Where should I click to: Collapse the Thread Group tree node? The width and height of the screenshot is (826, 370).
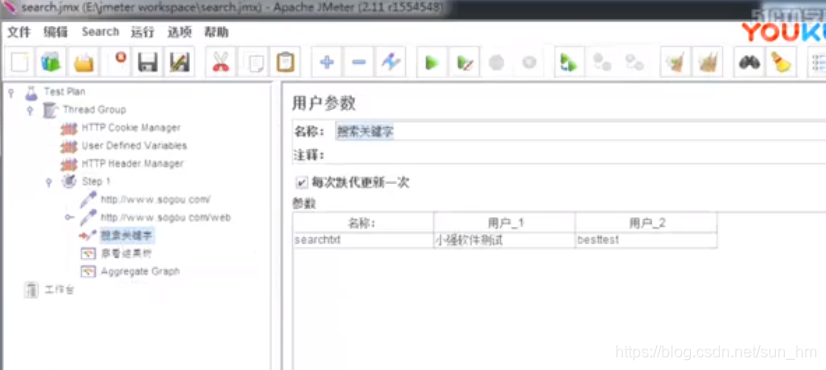30,110
